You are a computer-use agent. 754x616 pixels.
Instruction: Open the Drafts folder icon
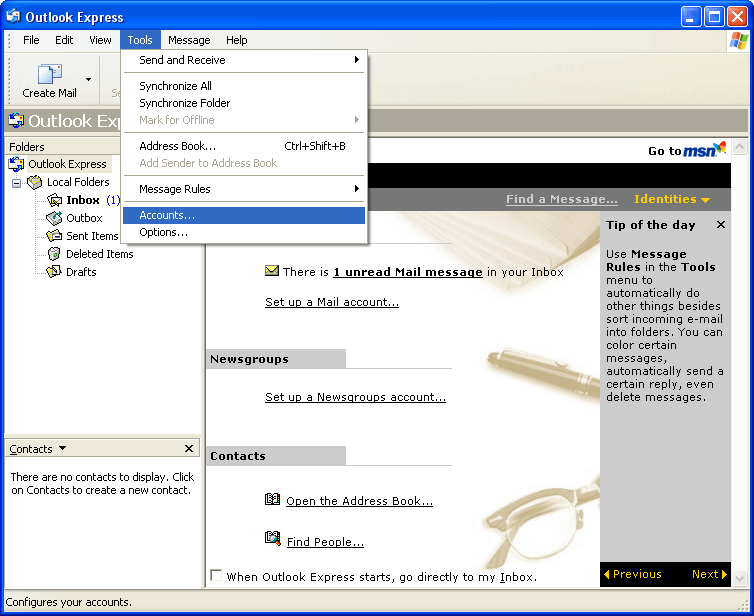coord(54,272)
